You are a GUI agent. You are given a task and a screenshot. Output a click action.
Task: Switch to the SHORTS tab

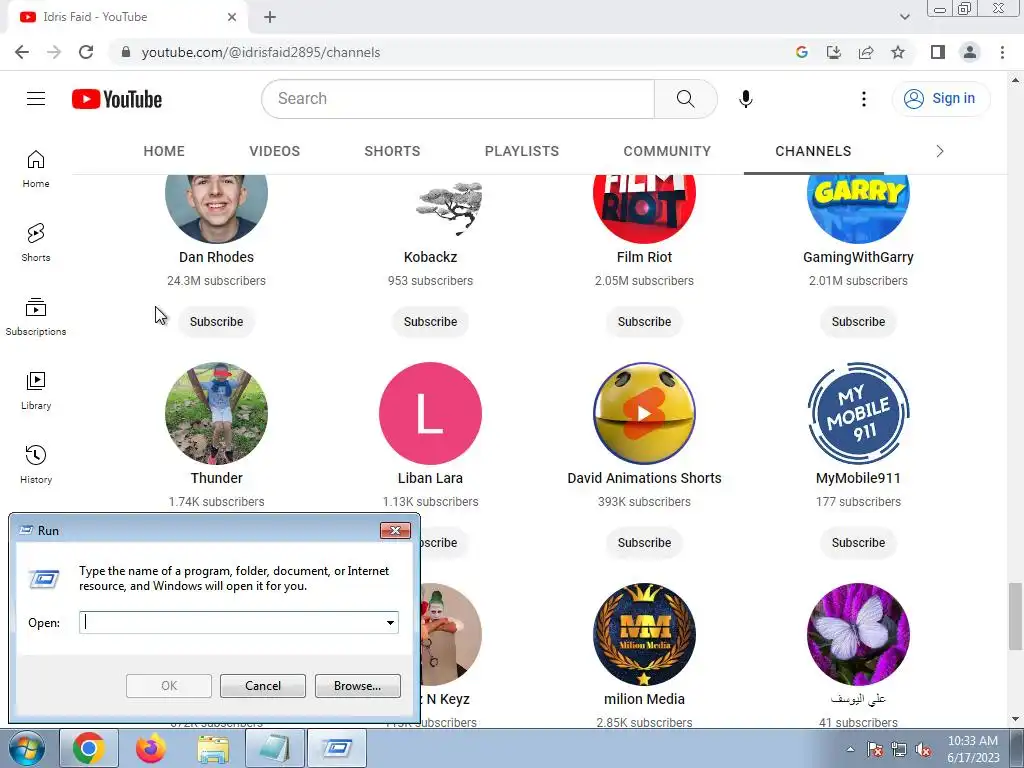point(392,152)
